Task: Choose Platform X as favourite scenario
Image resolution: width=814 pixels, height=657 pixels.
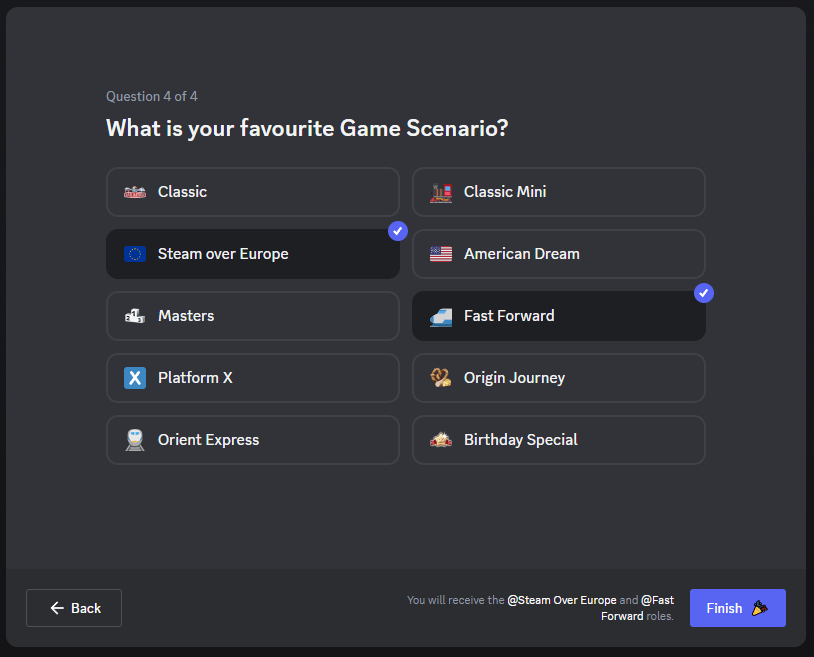Action: tap(252, 378)
